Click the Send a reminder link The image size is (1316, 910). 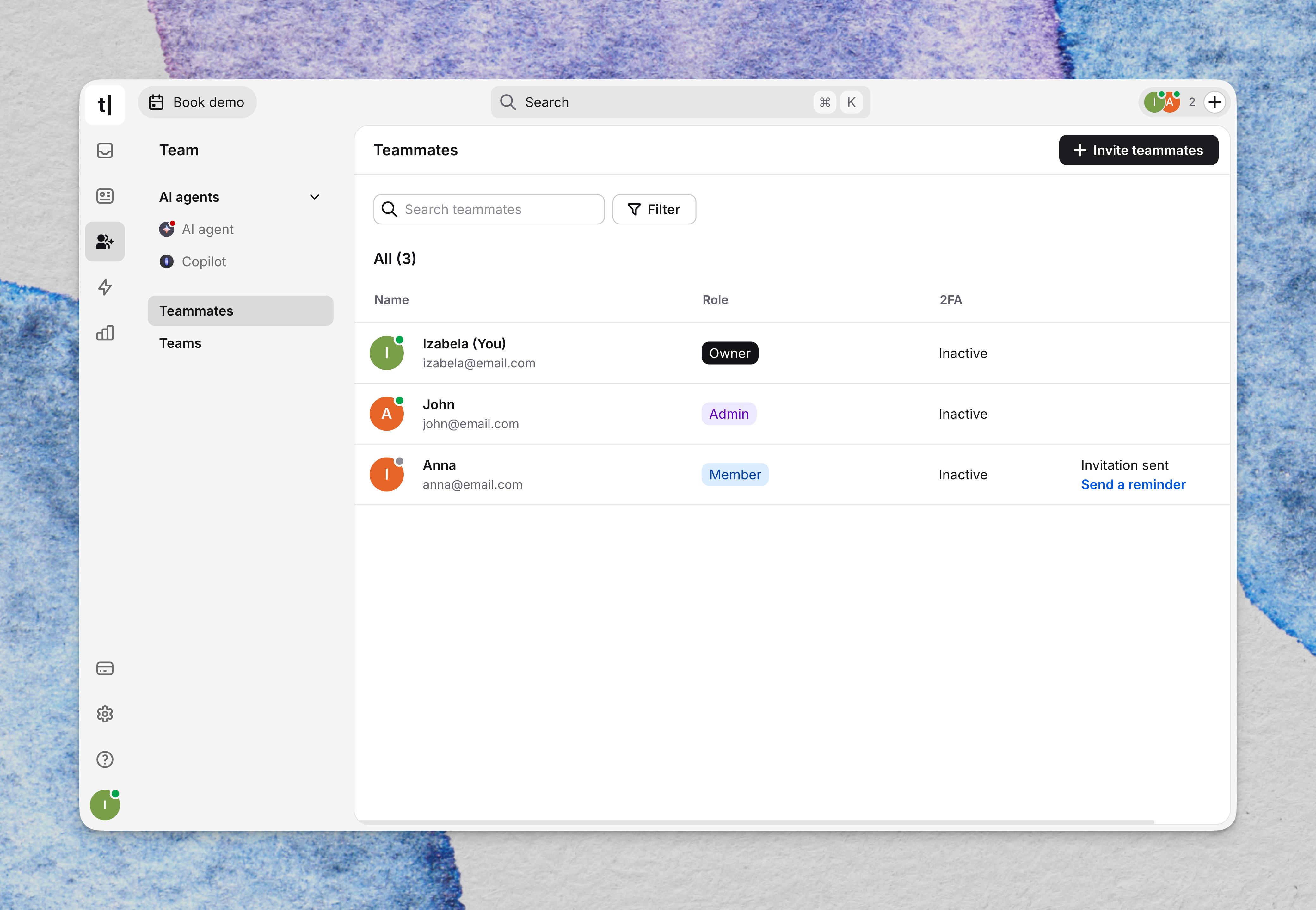click(1133, 485)
